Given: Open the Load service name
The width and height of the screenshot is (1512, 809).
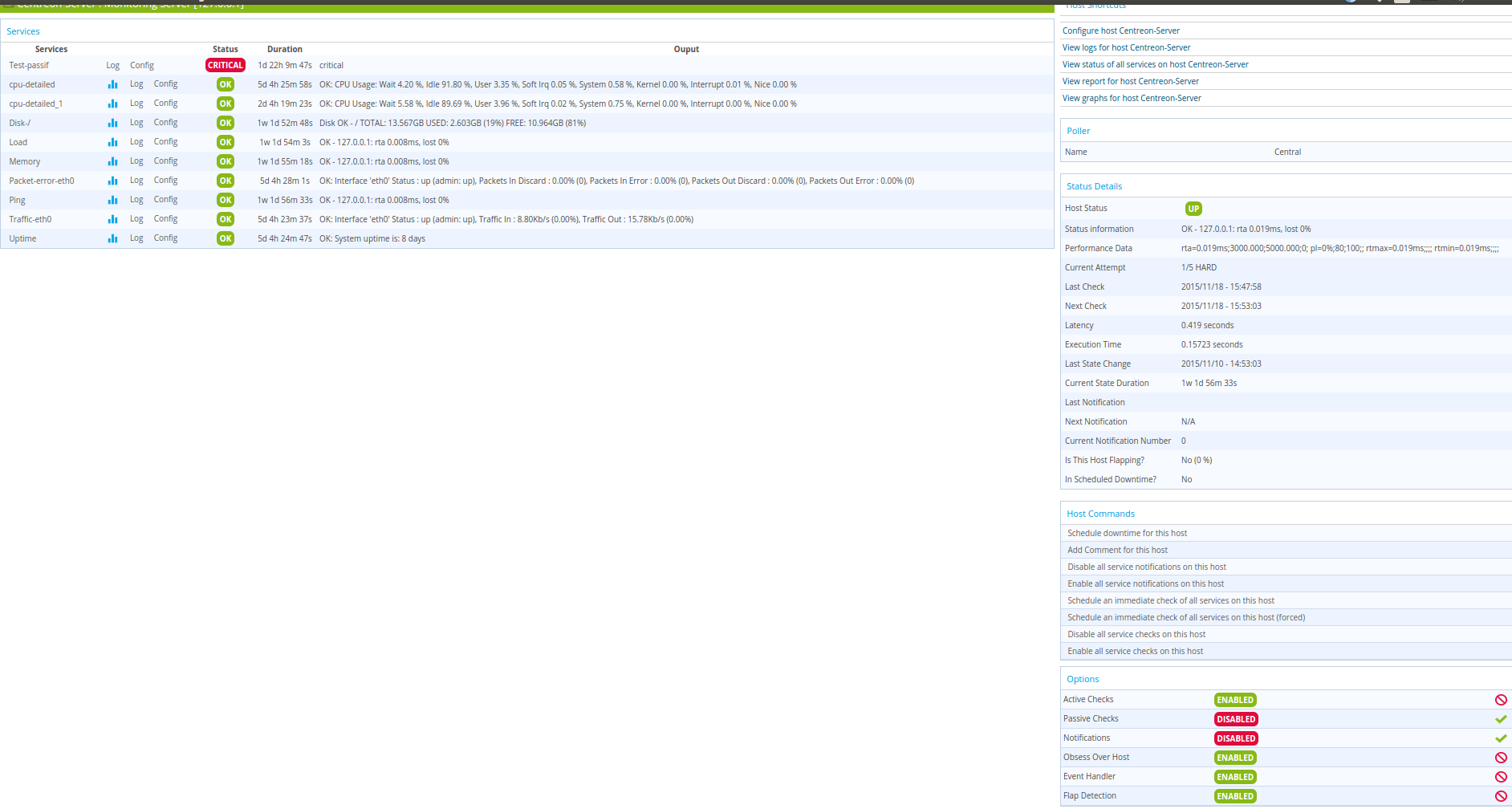Looking at the screenshot, I should click(x=18, y=142).
